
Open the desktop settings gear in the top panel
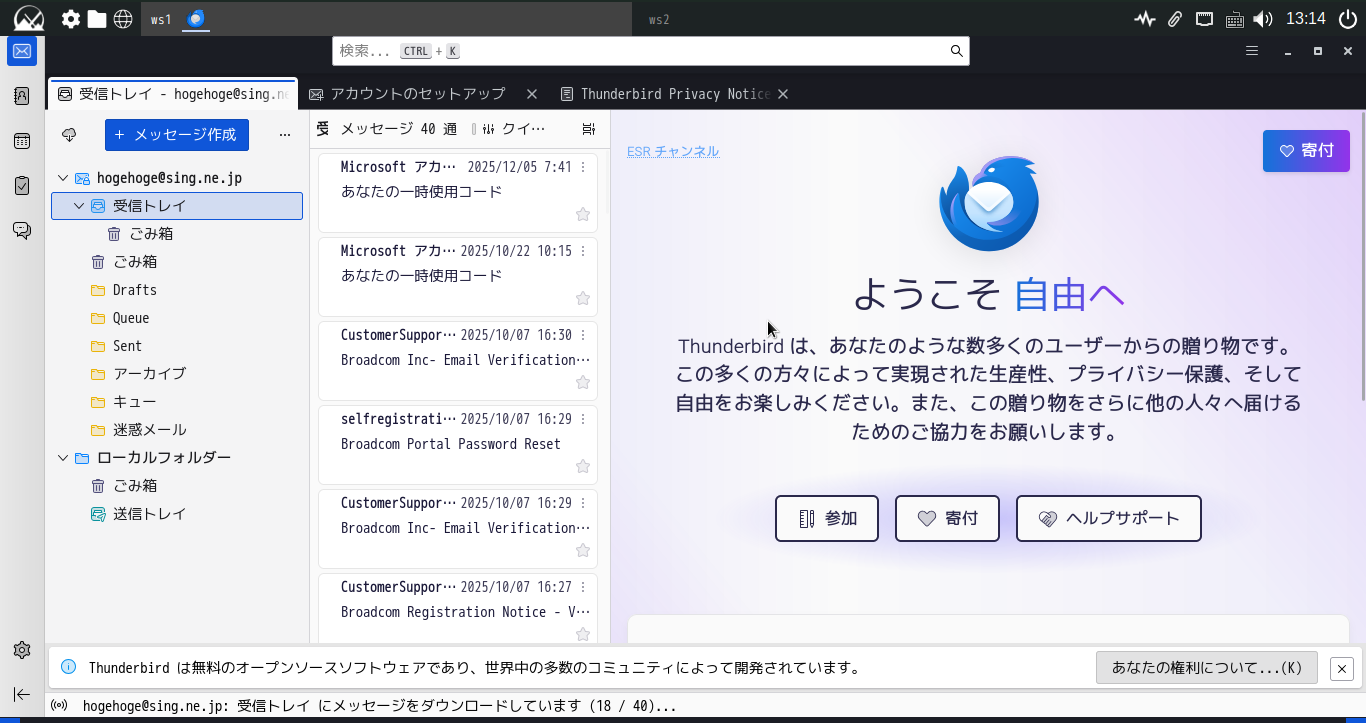tap(71, 19)
